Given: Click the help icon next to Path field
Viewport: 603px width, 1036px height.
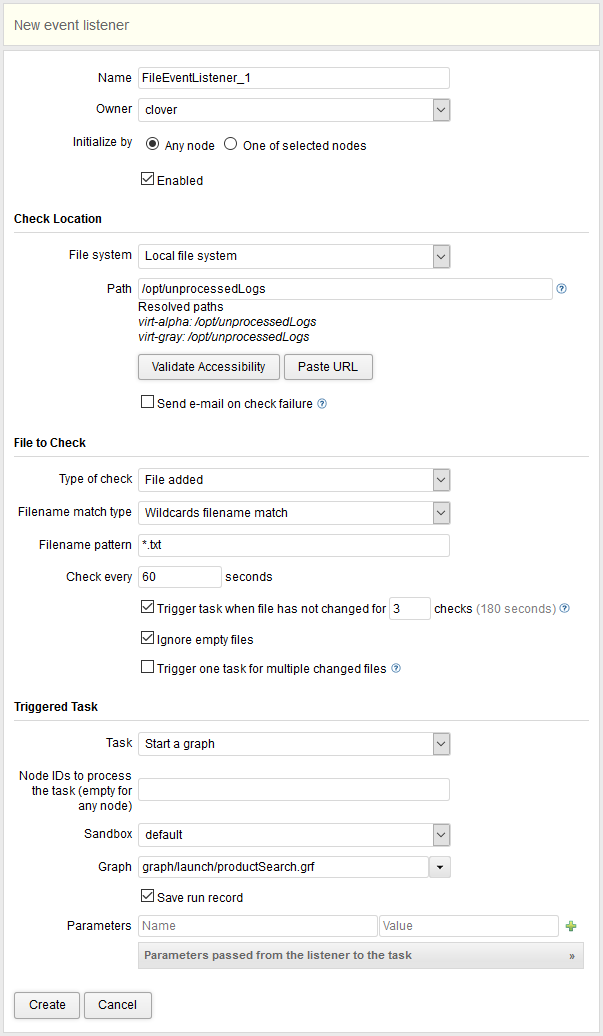Looking at the screenshot, I should click(562, 289).
